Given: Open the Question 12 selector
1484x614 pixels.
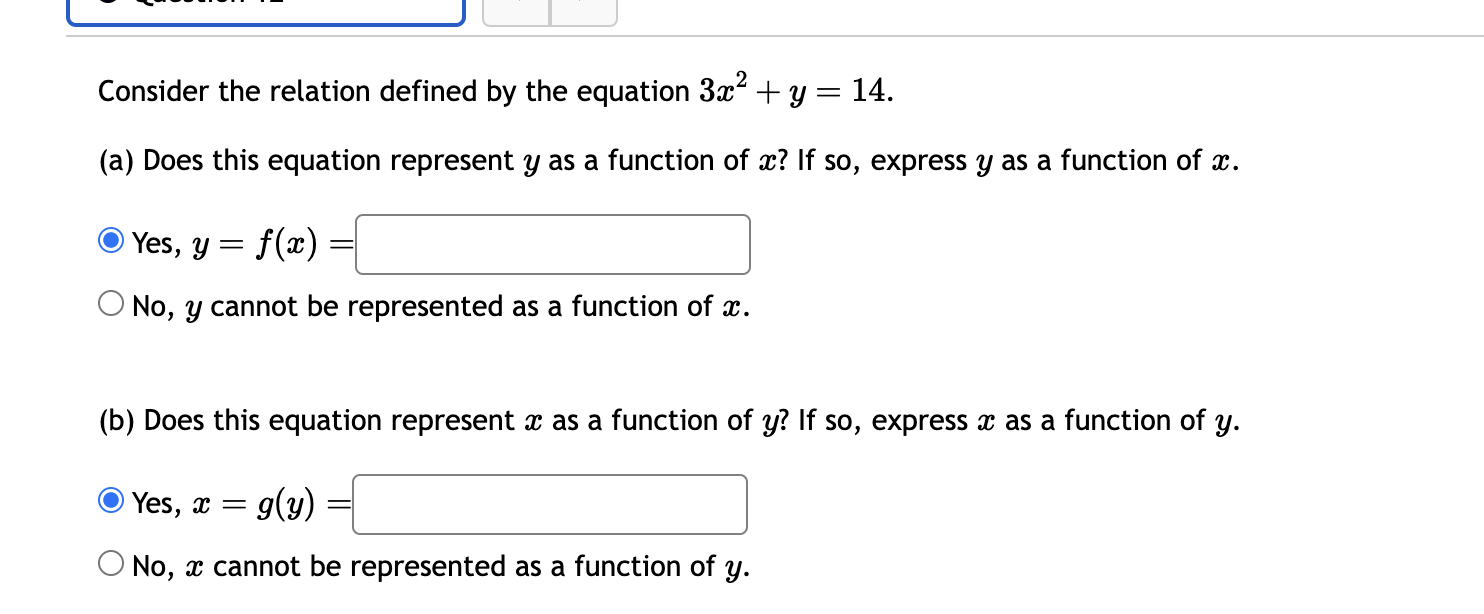Looking at the screenshot, I should 265,8.
